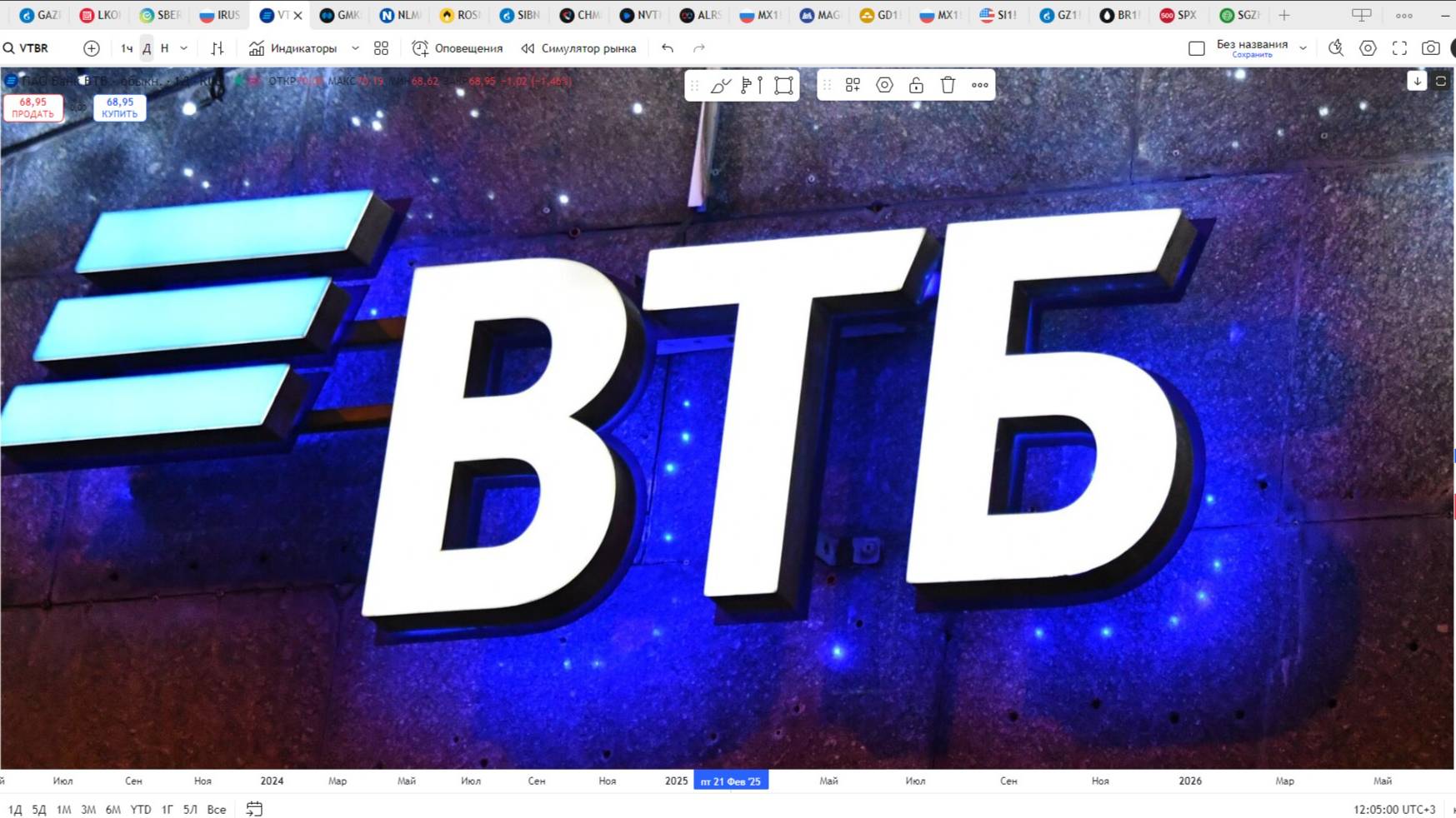
Task: Switch to the LKO tab
Action: coord(100,15)
